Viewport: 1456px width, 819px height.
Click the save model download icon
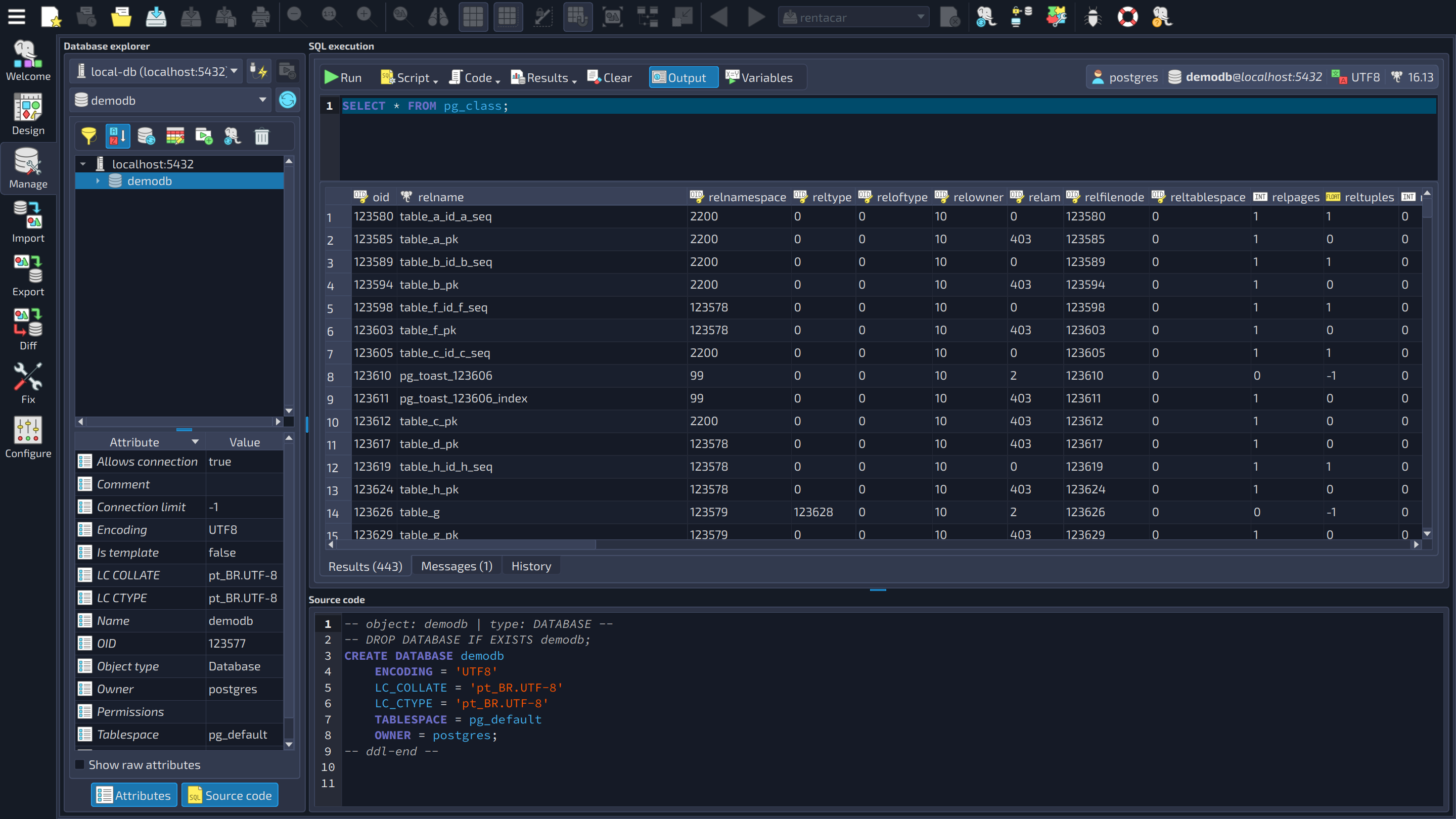[156, 16]
